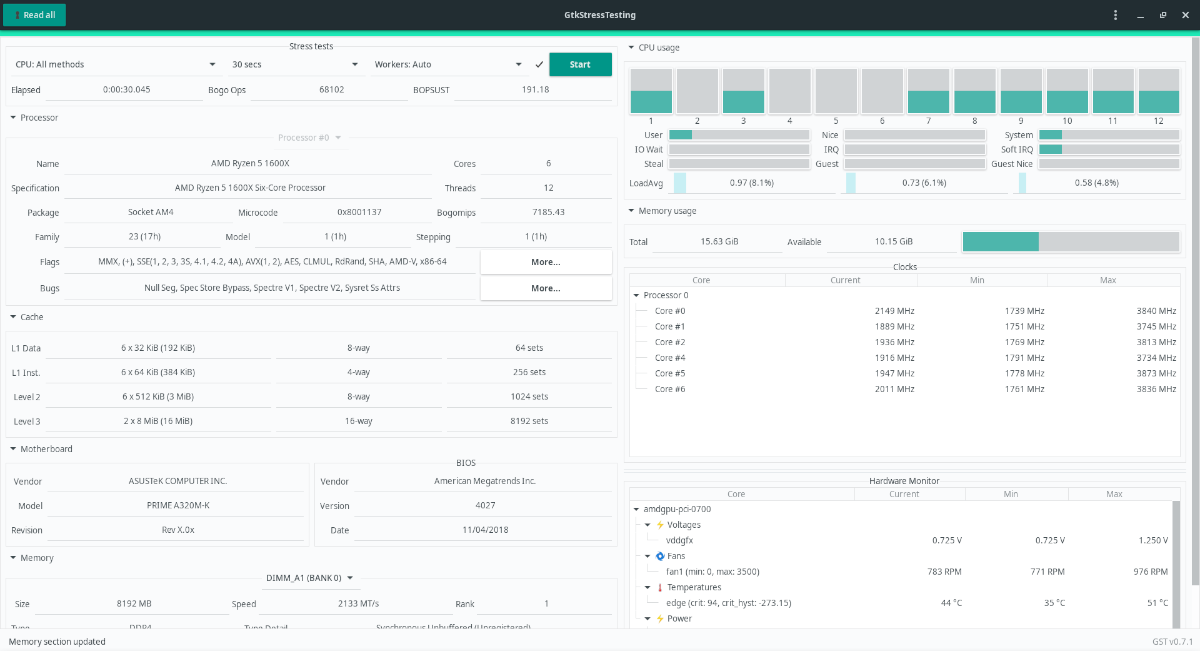The image size is (1200, 651).
Task: Click the memory usage progress bar
Action: point(1070,242)
